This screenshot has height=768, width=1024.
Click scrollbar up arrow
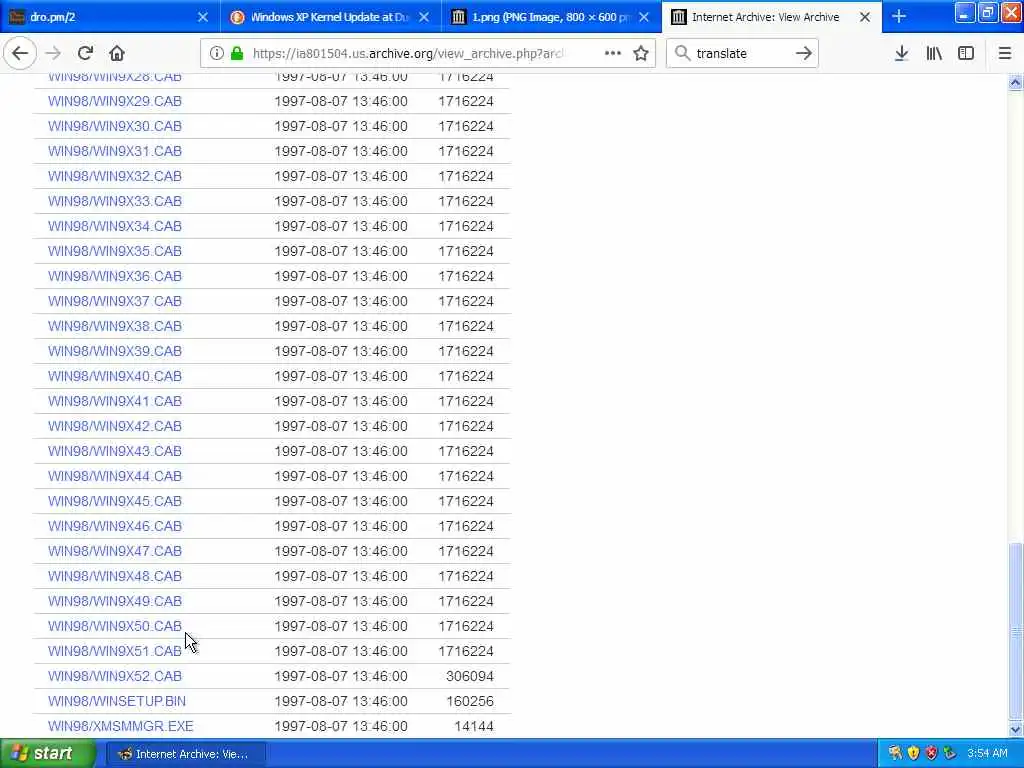click(1015, 82)
